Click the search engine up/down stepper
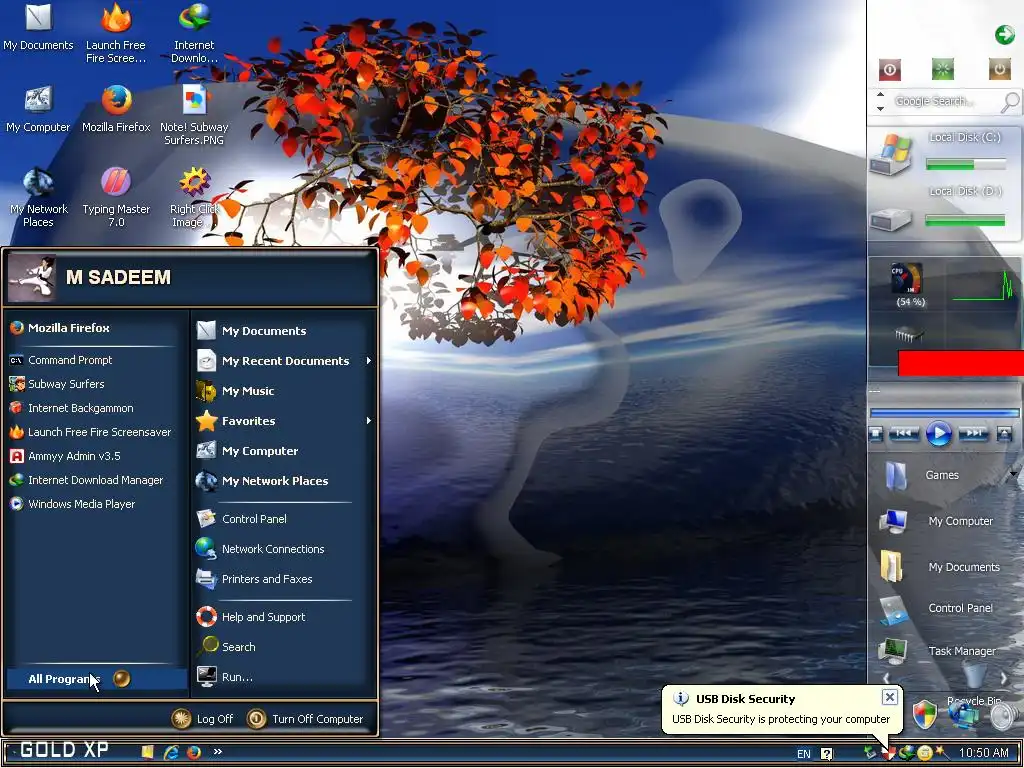 point(880,101)
